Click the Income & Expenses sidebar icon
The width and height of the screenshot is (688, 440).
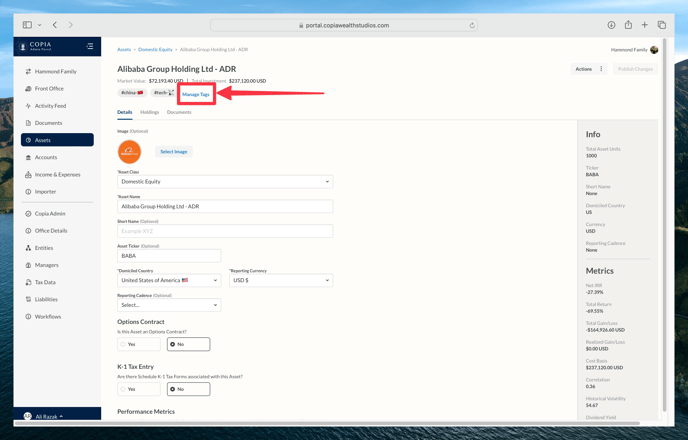click(x=28, y=175)
